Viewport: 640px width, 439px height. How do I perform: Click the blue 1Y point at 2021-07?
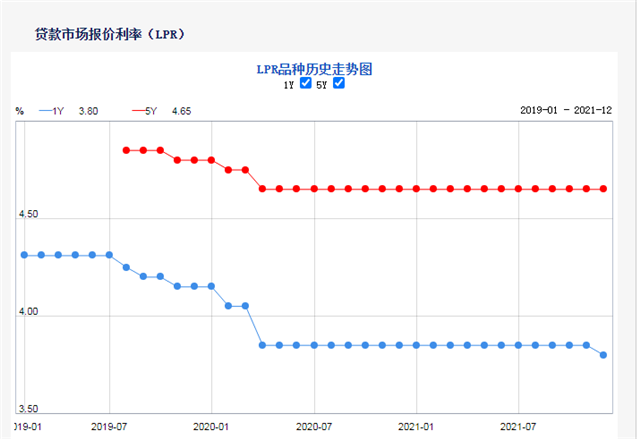pyautogui.click(x=518, y=345)
